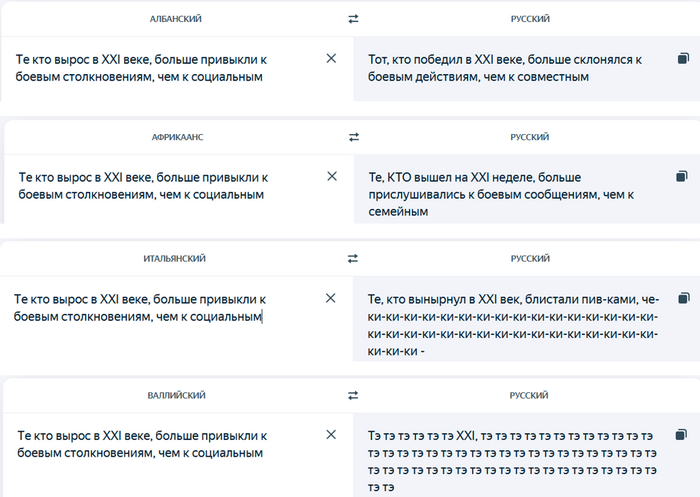Open the АФРИКААНС source language selector
The height and width of the screenshot is (497, 700).
176,136
